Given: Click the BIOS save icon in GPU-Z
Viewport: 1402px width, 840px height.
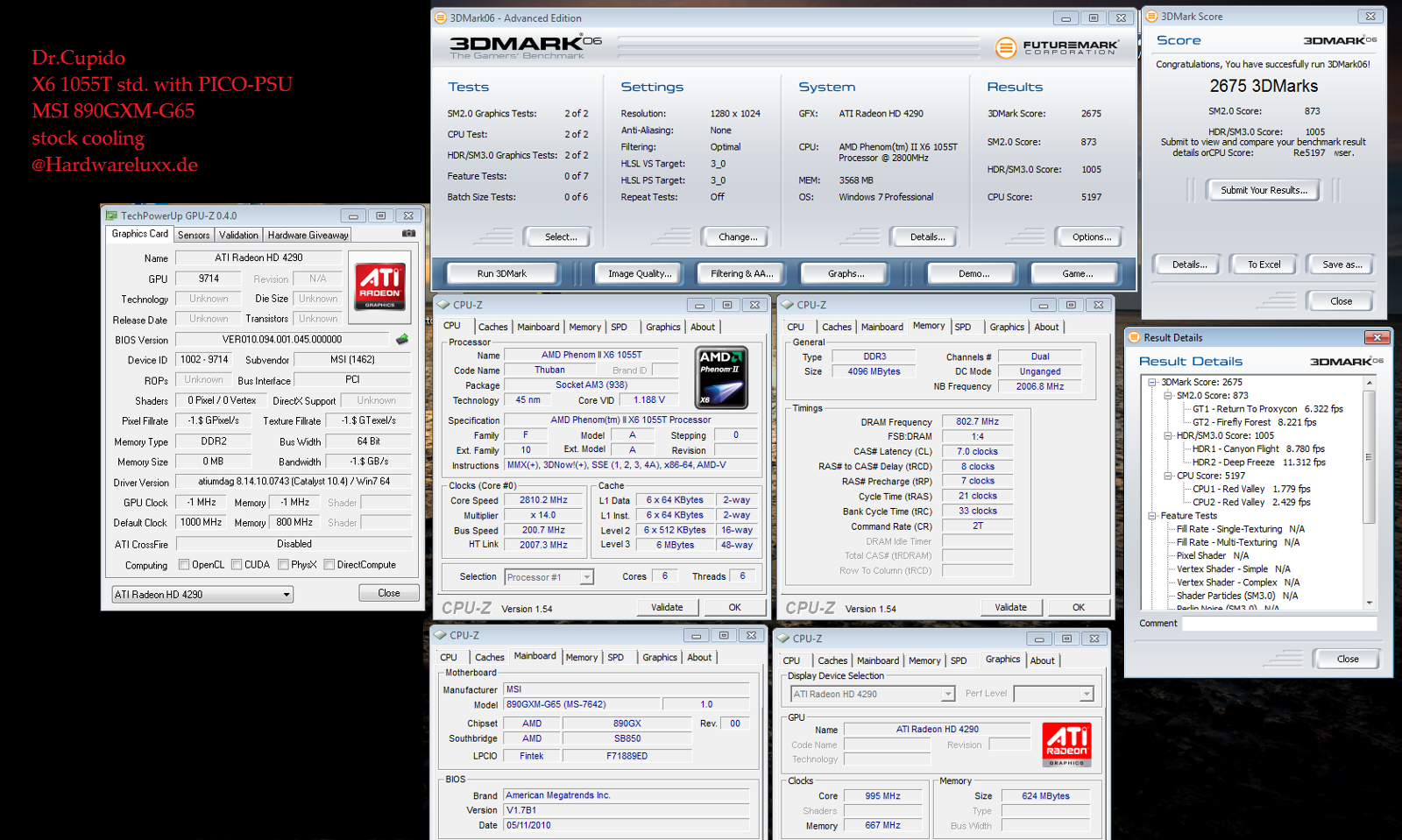Looking at the screenshot, I should (x=402, y=339).
